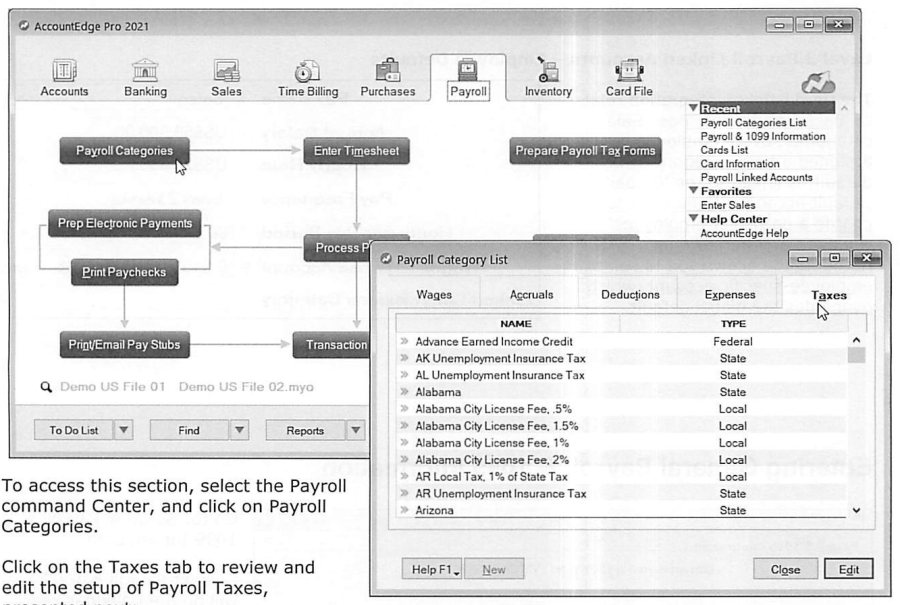
Task: Click the category list scroll up arrow
Action: point(856,340)
